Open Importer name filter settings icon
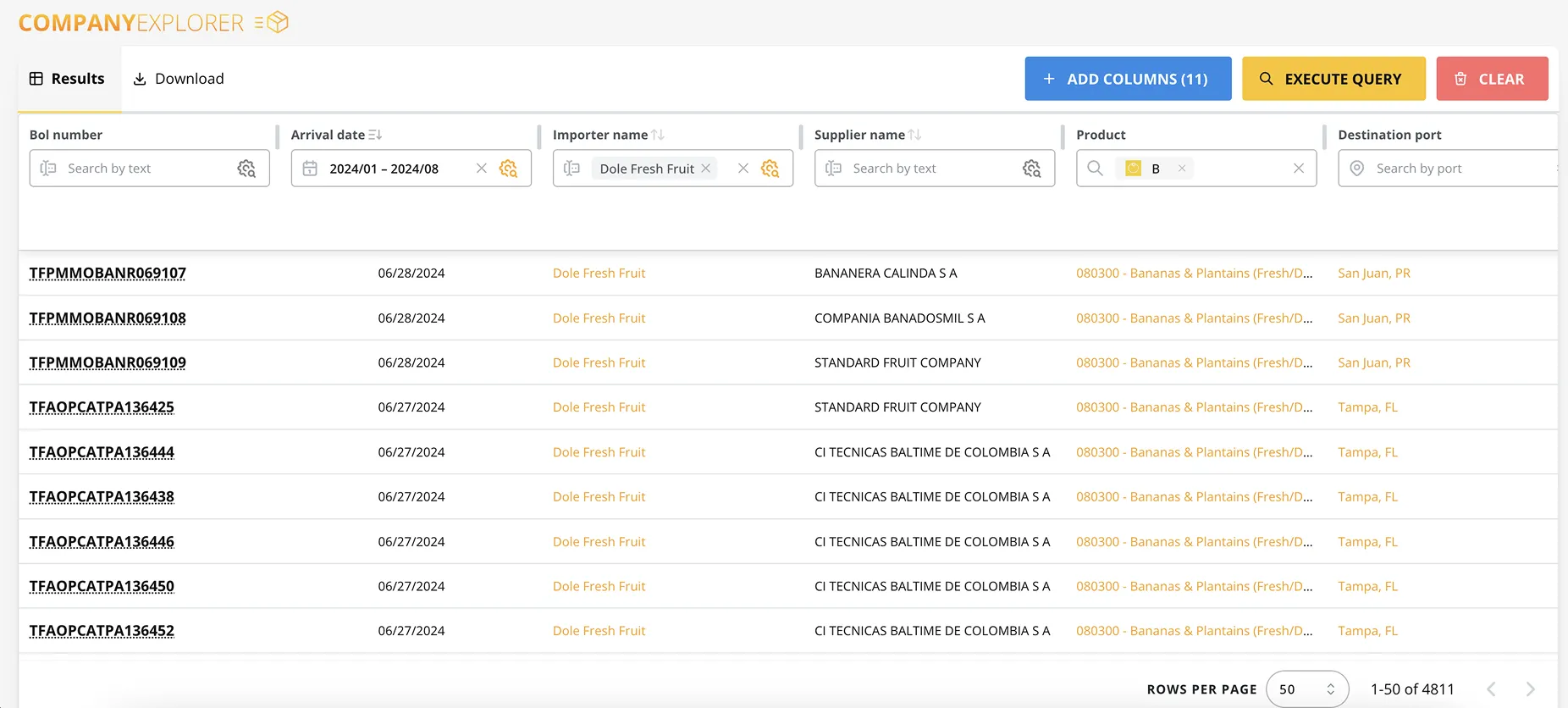 tap(770, 169)
